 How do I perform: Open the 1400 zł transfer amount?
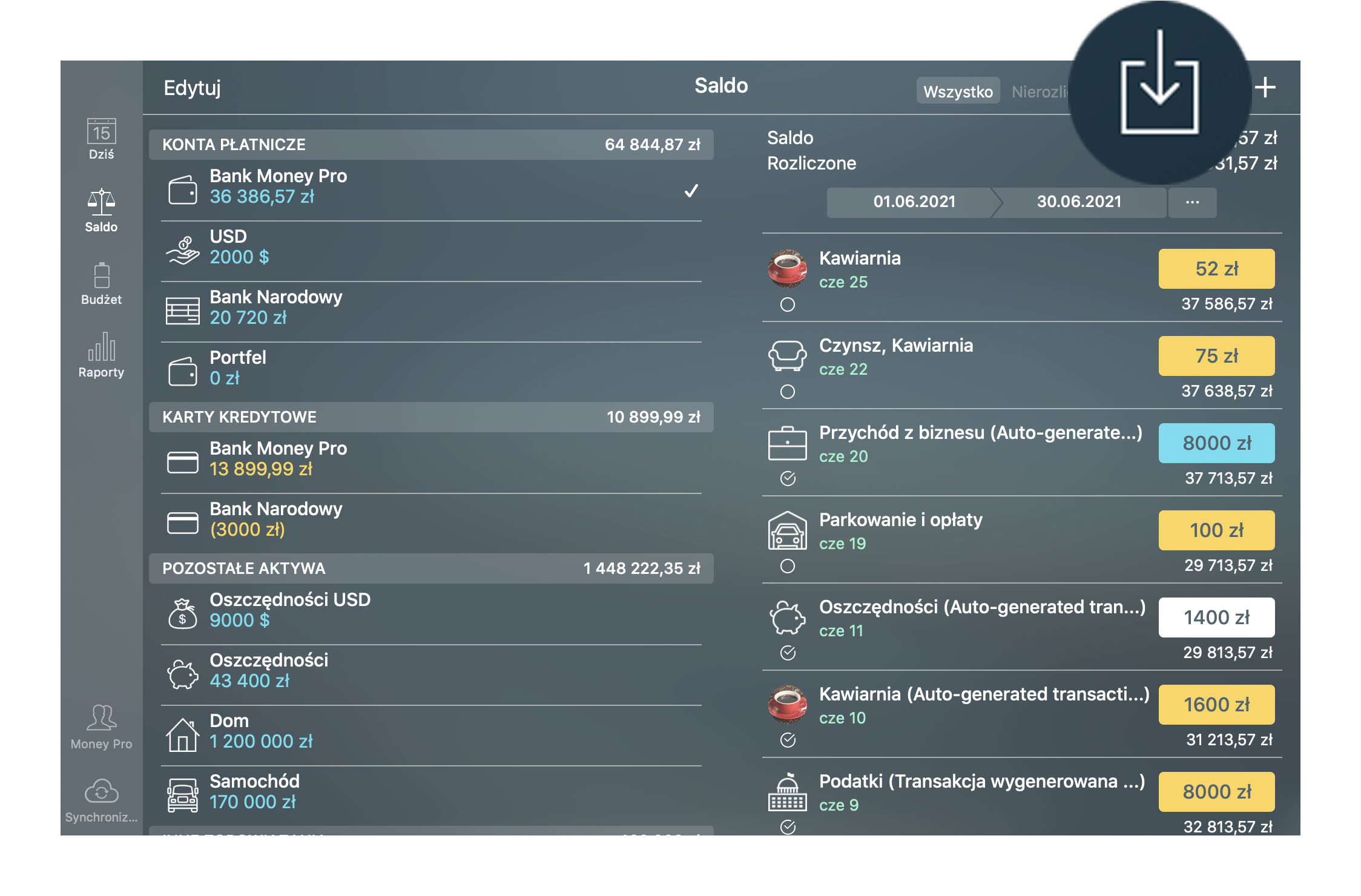[1216, 618]
